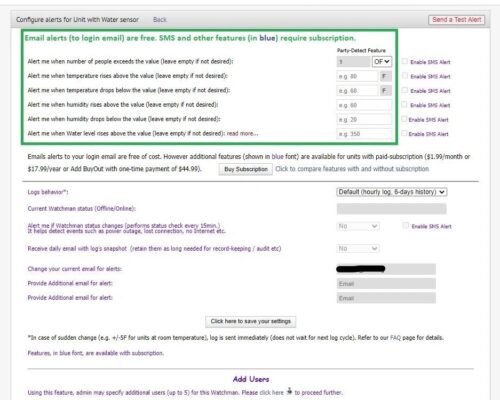This screenshot has width=500, height=400.
Task: Open Watchman status change alert dropdown
Action: coord(358,227)
